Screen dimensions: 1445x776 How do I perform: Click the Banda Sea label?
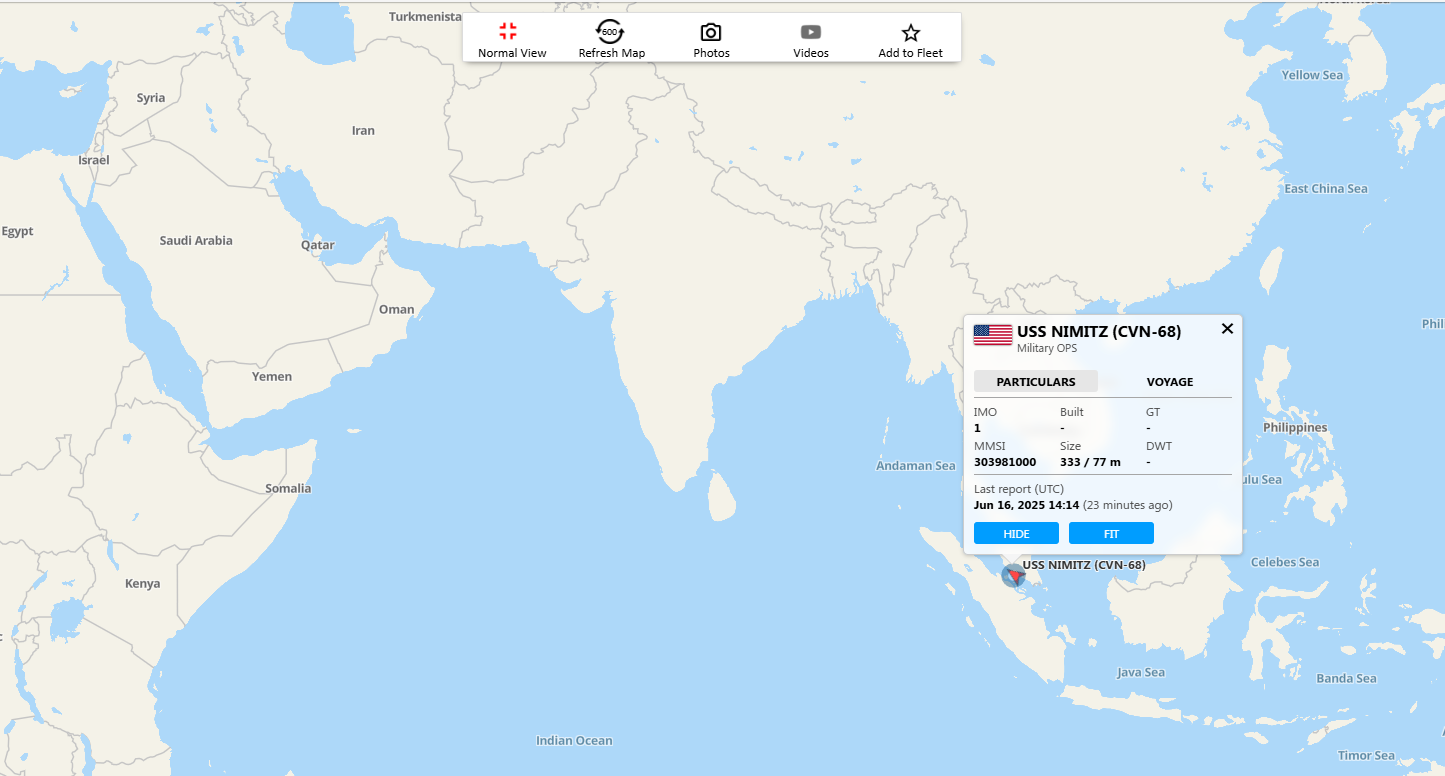pos(1346,678)
